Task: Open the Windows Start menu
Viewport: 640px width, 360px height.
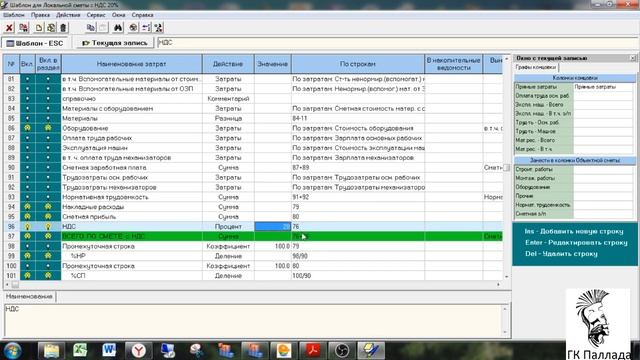Action: point(13,350)
